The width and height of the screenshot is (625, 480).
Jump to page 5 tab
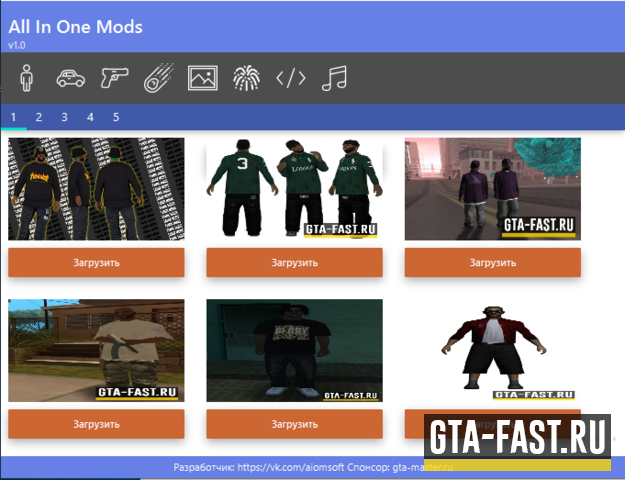pos(116,117)
